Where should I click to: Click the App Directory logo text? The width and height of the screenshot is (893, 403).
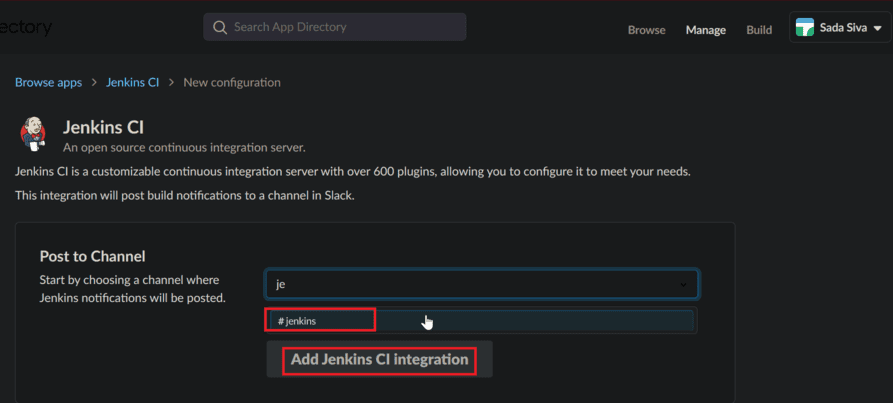click(x=26, y=27)
